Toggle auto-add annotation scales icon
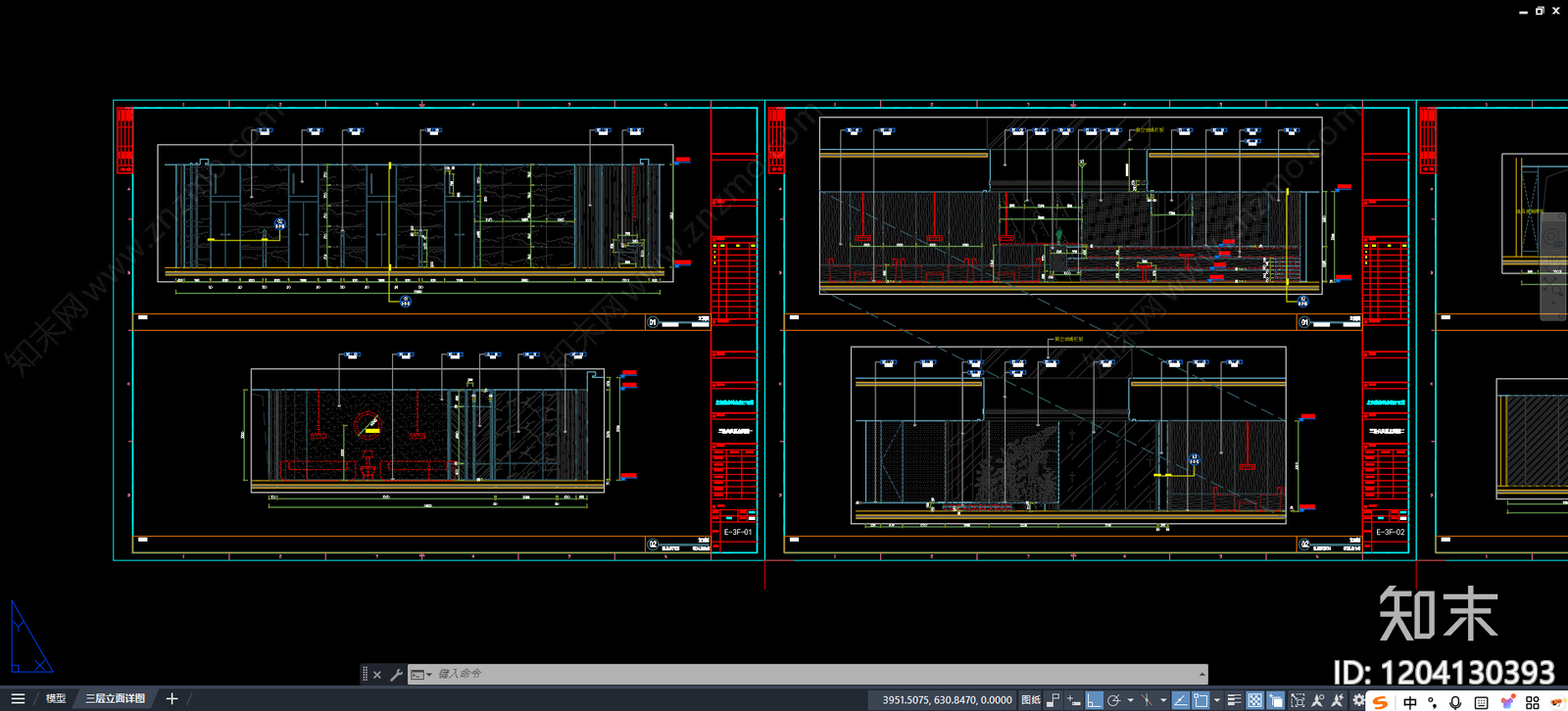The height and width of the screenshot is (711, 1568). click(x=1338, y=700)
